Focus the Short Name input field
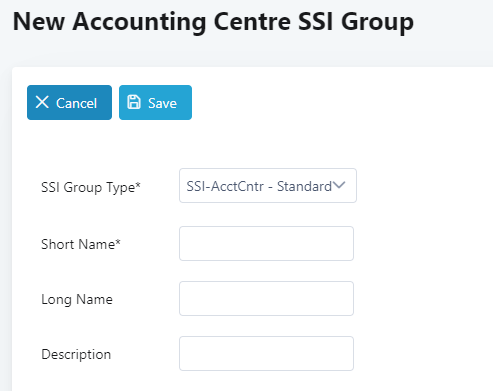This screenshot has width=493, height=391. (x=266, y=243)
